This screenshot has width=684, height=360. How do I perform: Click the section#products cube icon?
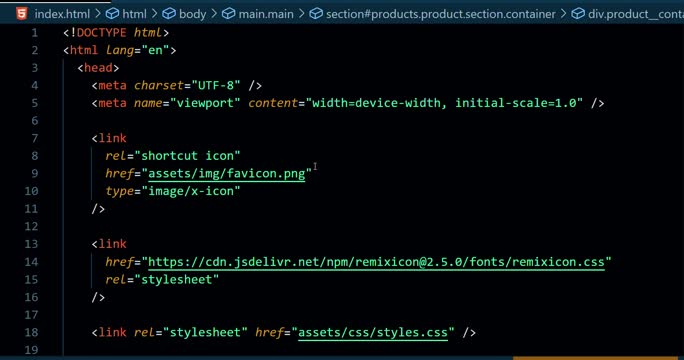coord(316,14)
